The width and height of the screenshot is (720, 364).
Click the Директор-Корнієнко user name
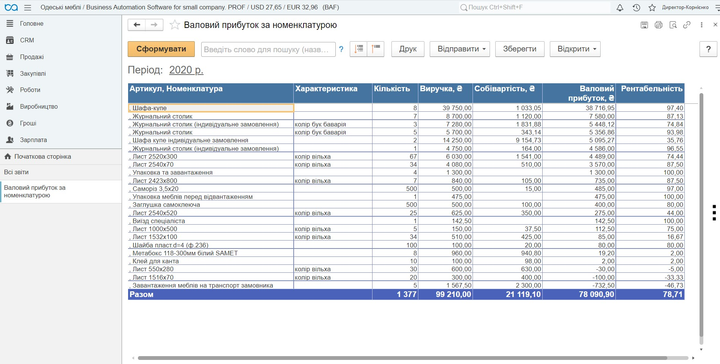(x=687, y=7)
